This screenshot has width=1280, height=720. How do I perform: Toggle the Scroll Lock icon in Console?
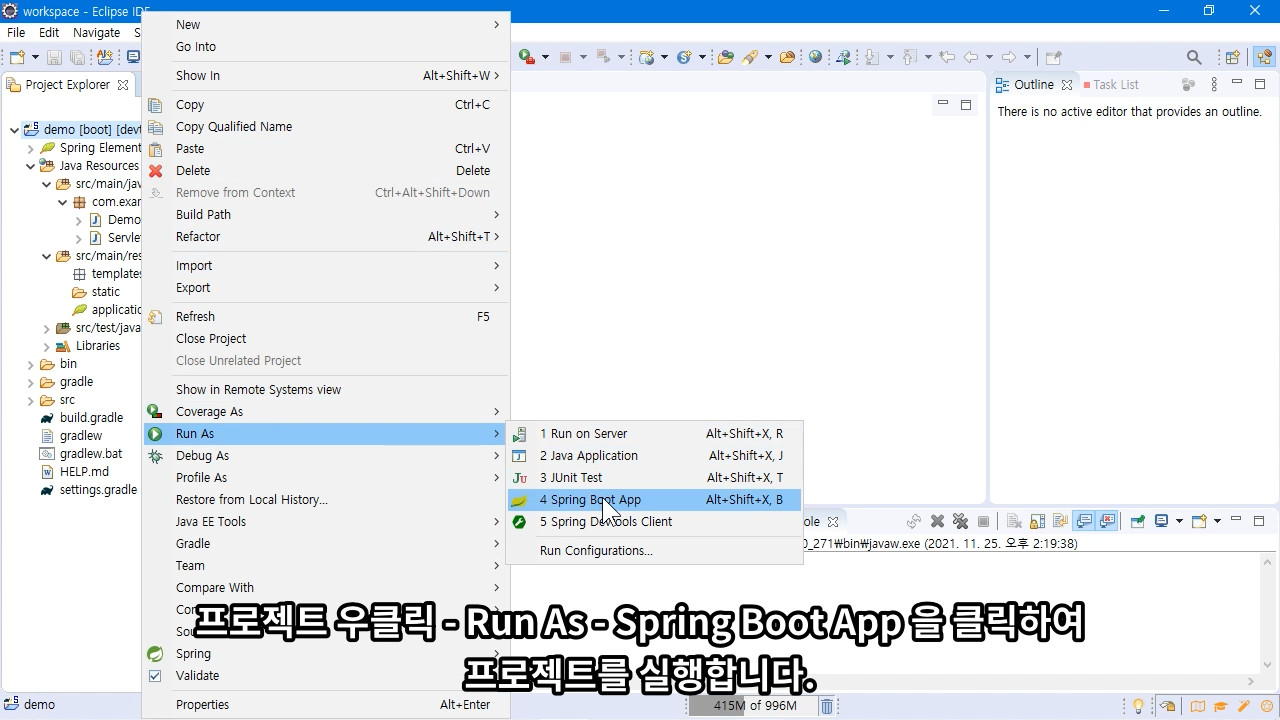1037,521
